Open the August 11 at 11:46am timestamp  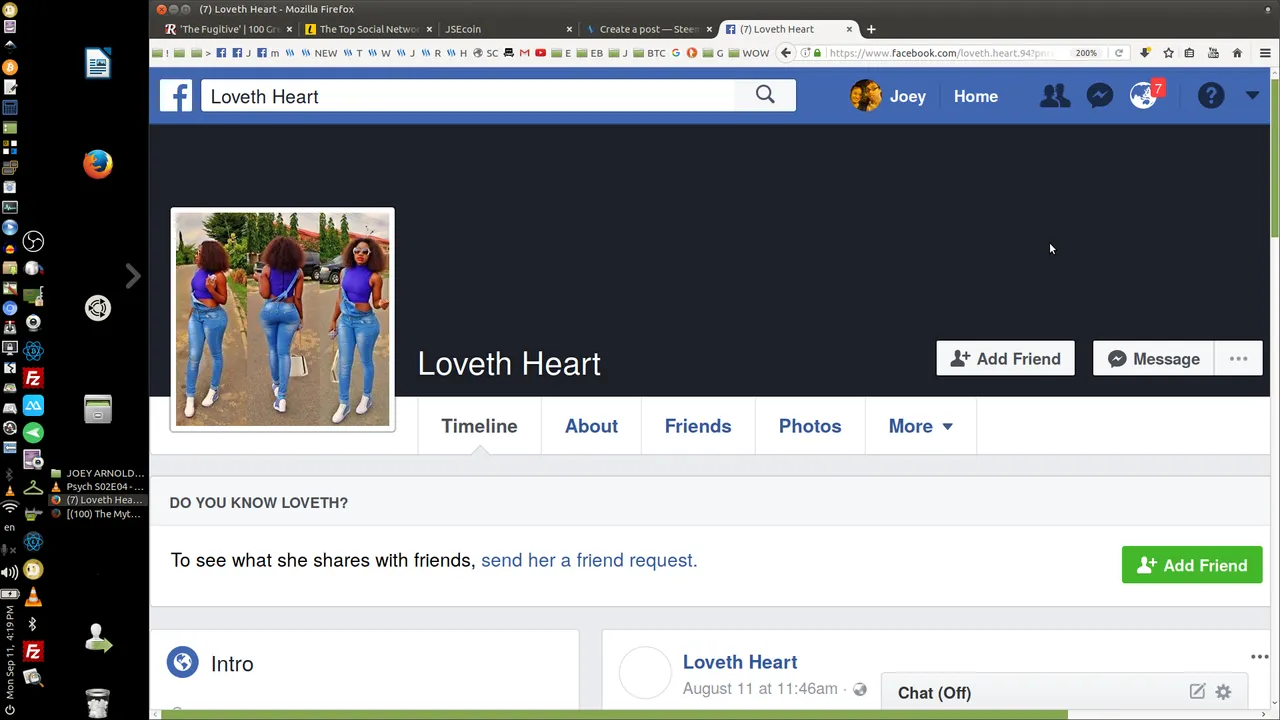[x=760, y=688]
